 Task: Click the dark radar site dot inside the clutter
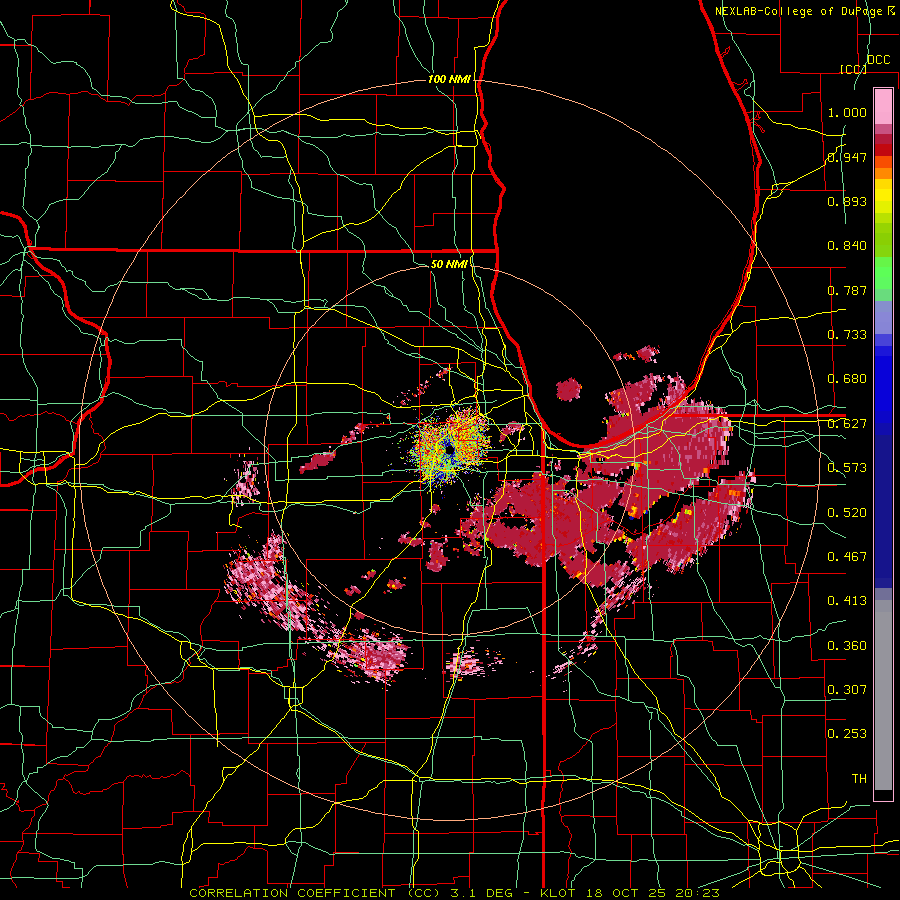click(449, 451)
